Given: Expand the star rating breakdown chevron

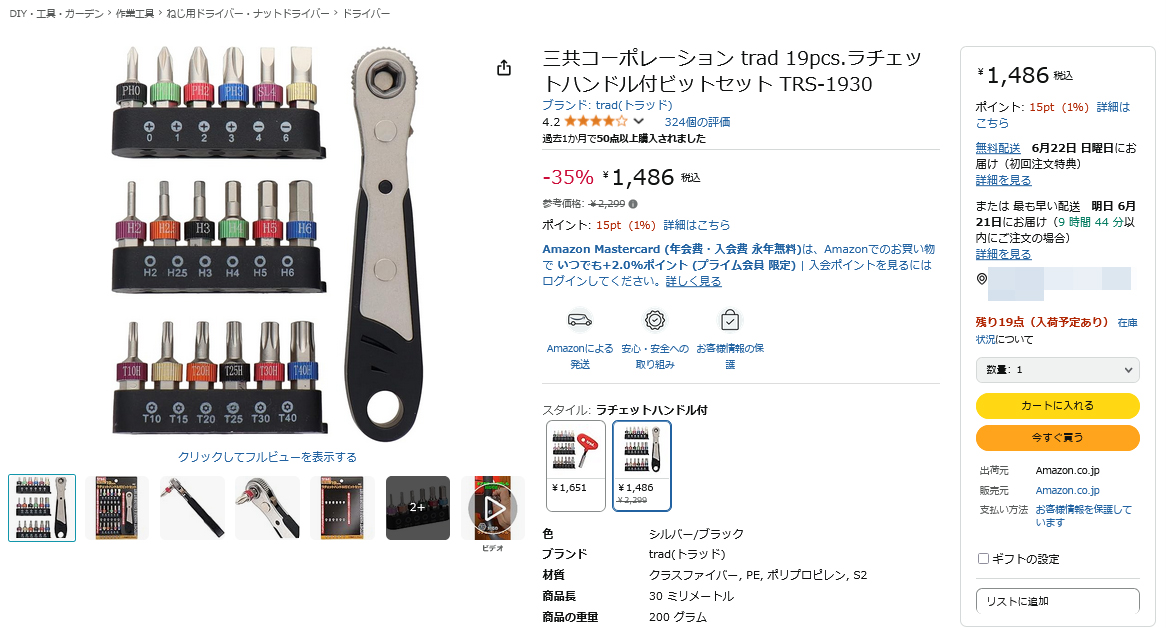Looking at the screenshot, I should point(639,121).
